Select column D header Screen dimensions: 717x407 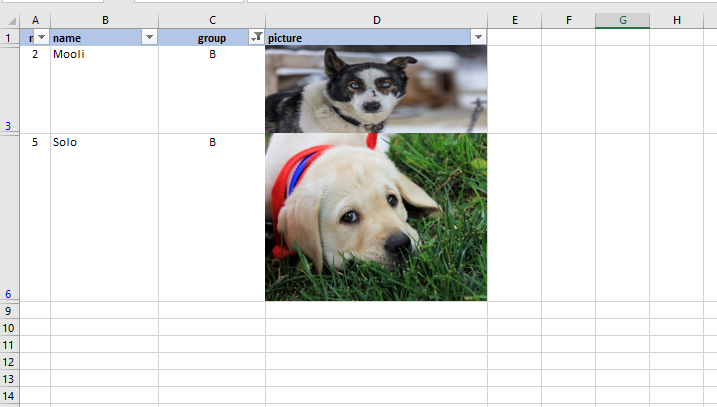376,20
